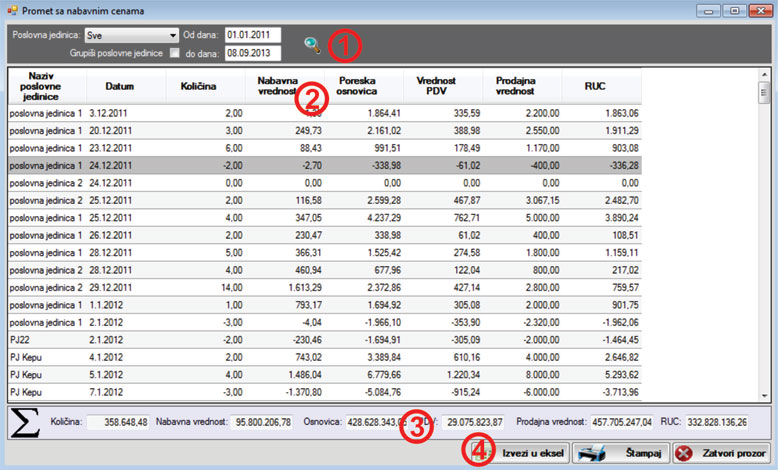Click the 14,00 količina cell
This screenshot has height=470, width=778.
(206, 287)
